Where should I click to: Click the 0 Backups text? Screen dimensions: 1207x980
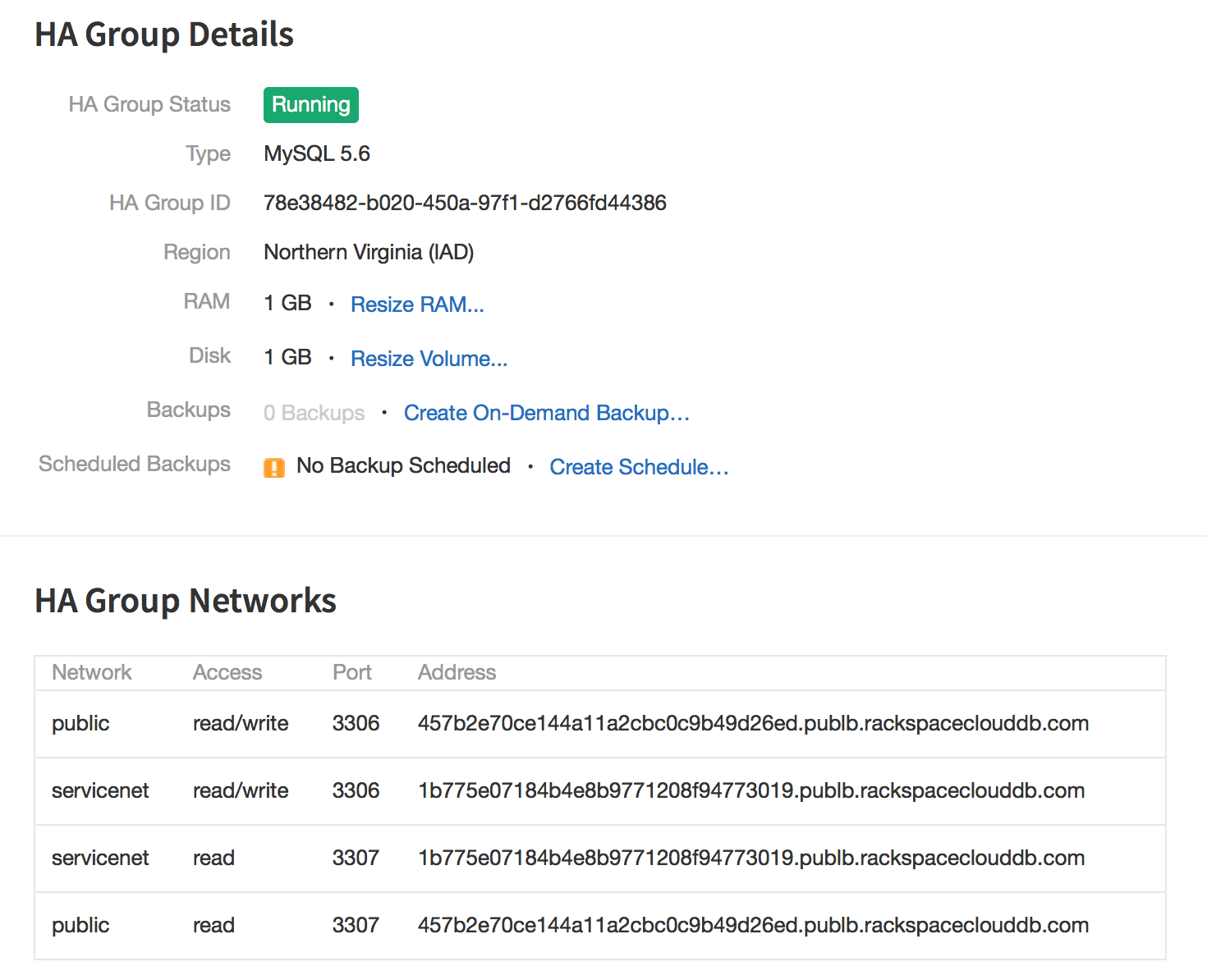click(x=314, y=413)
